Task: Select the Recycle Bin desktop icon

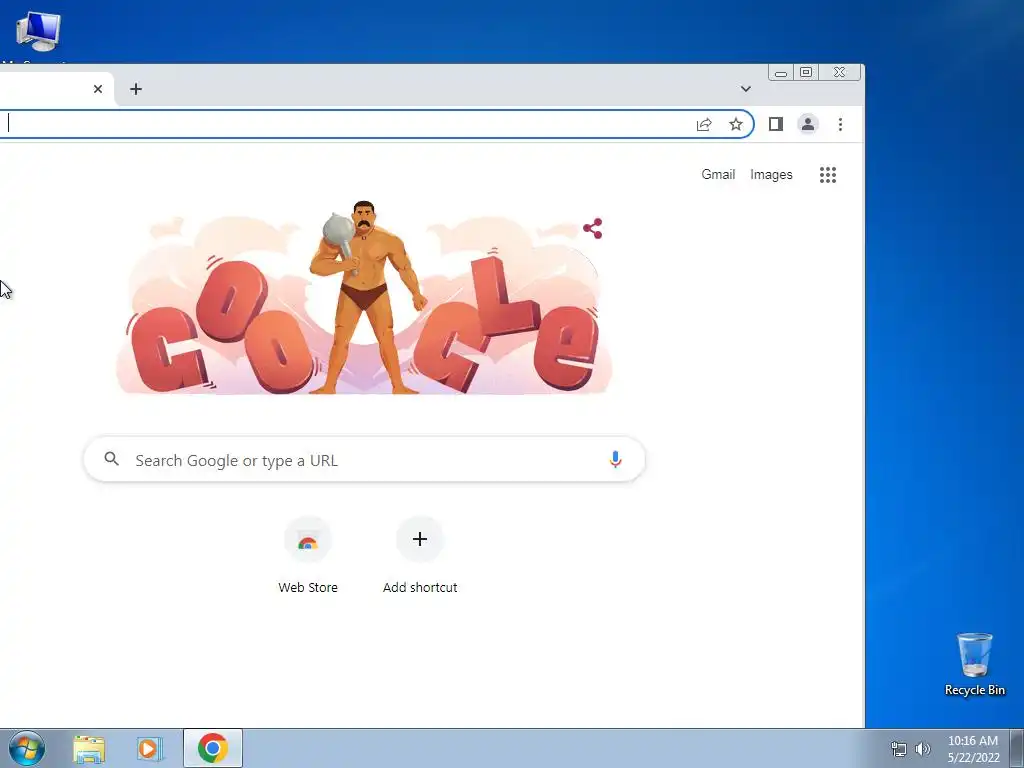Action: [974, 664]
